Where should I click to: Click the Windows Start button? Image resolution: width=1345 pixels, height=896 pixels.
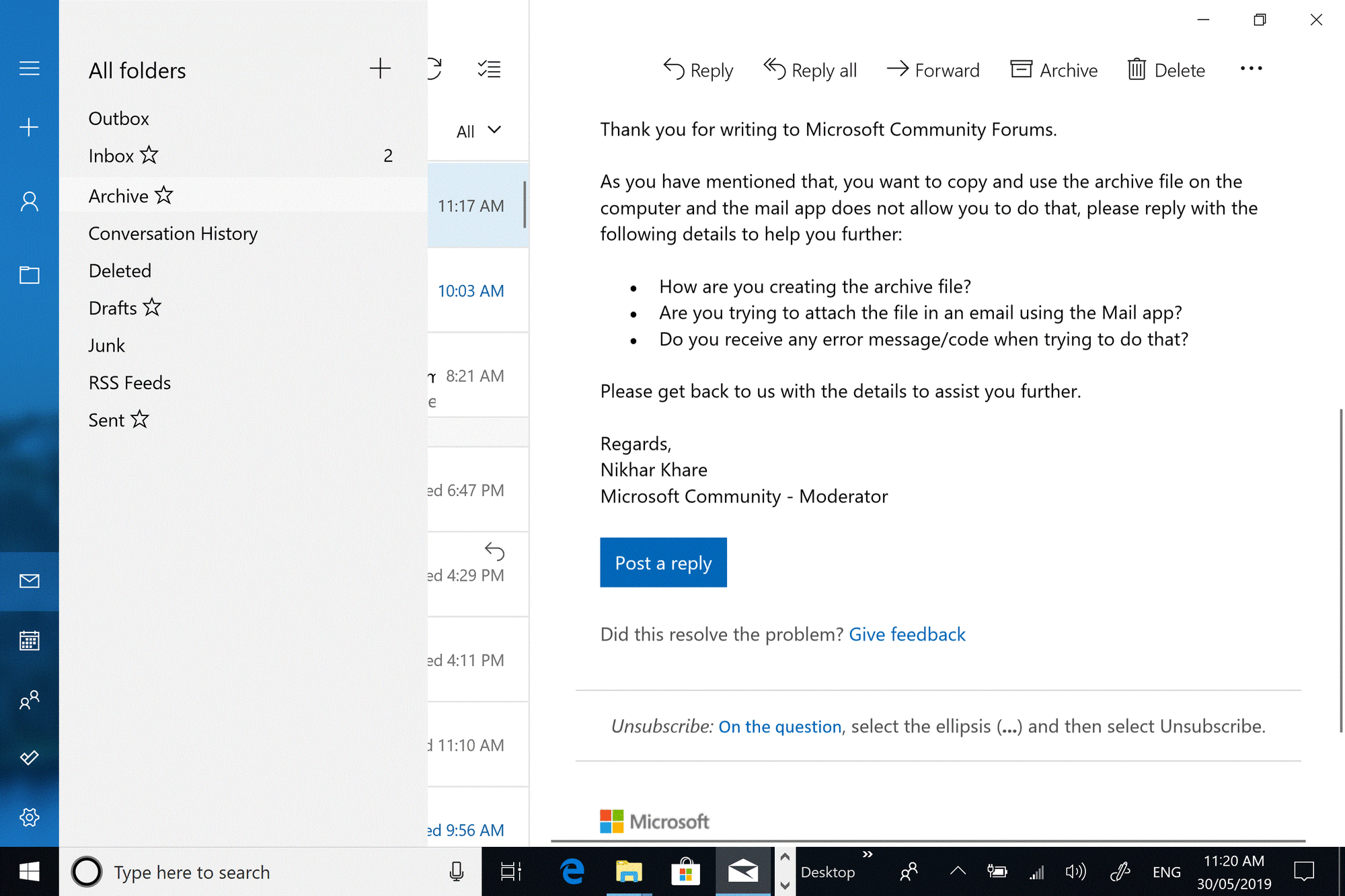[x=29, y=872]
